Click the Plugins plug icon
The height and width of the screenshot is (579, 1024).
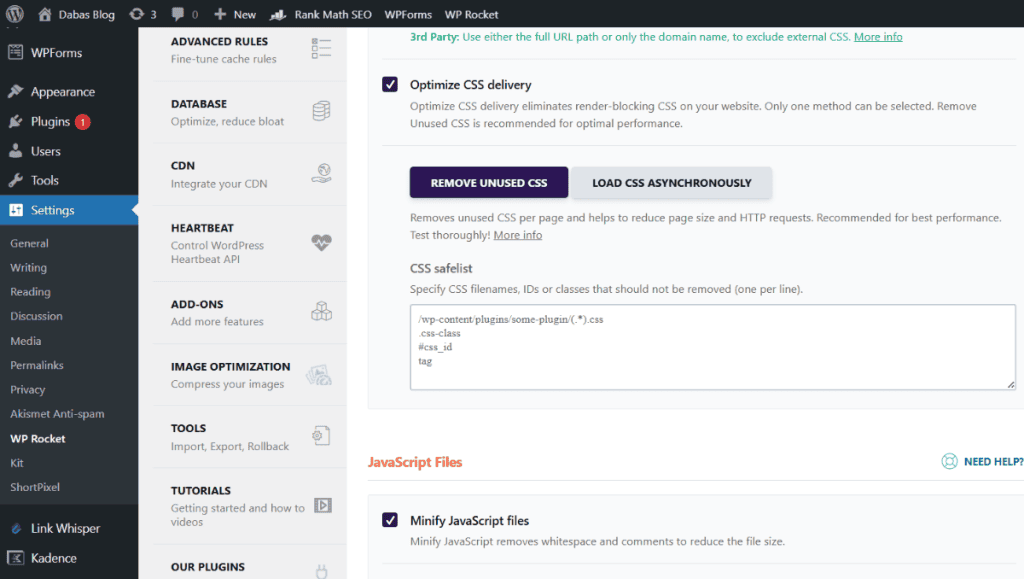16,121
